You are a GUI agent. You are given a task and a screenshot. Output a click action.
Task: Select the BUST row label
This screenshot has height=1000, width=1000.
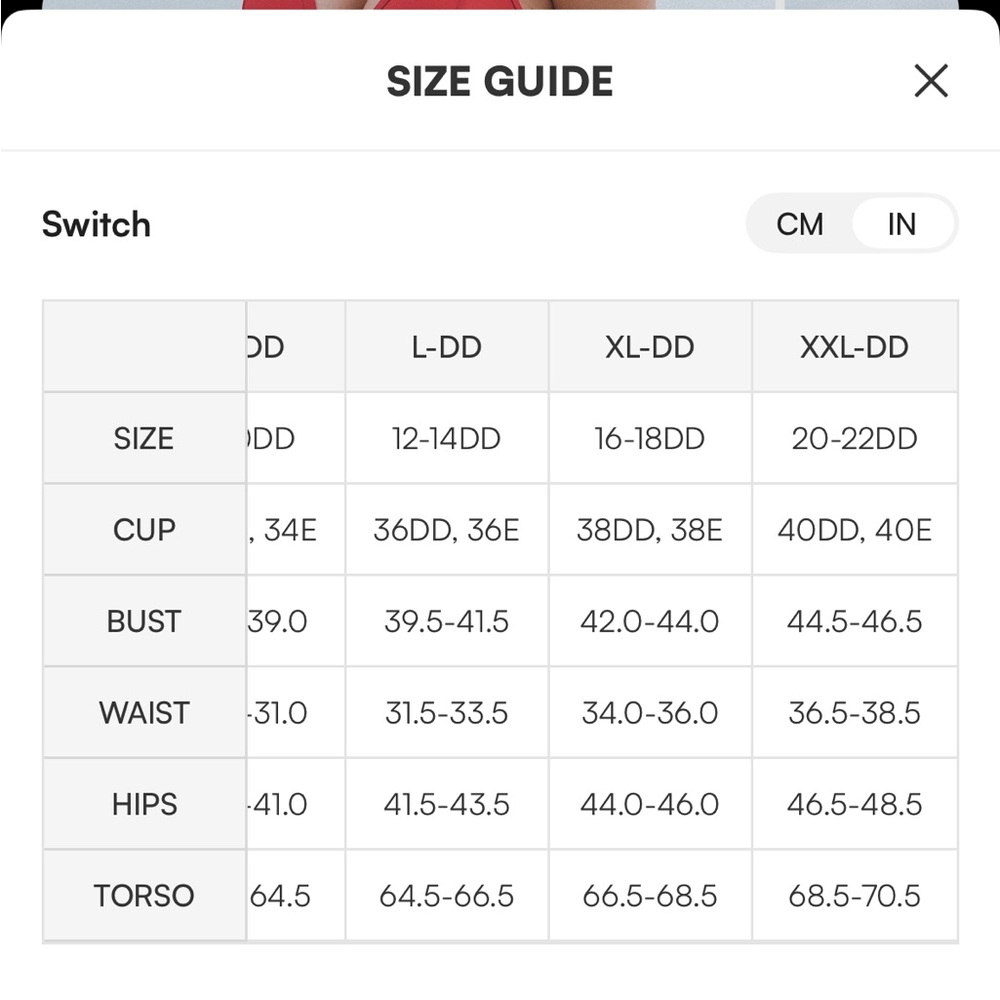tap(144, 621)
